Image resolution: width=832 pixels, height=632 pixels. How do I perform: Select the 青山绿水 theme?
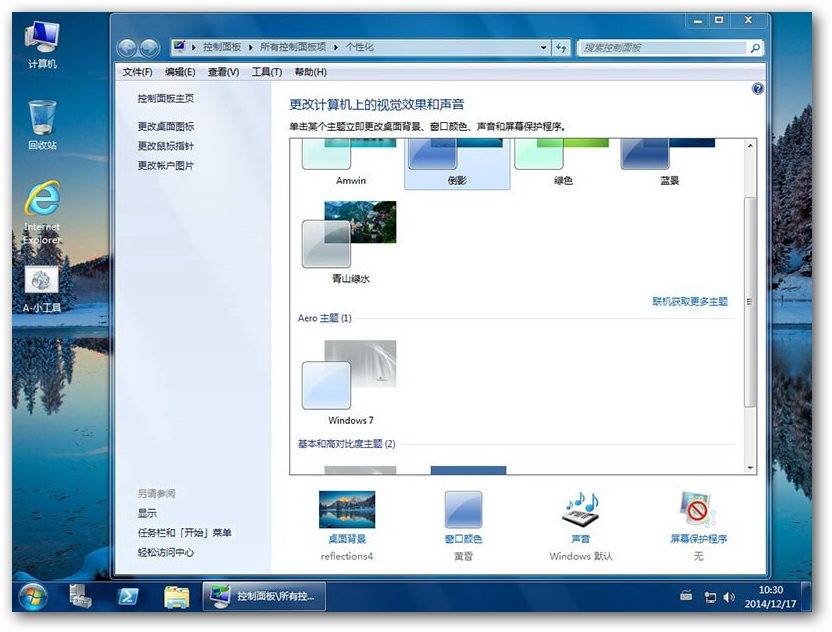[350, 243]
